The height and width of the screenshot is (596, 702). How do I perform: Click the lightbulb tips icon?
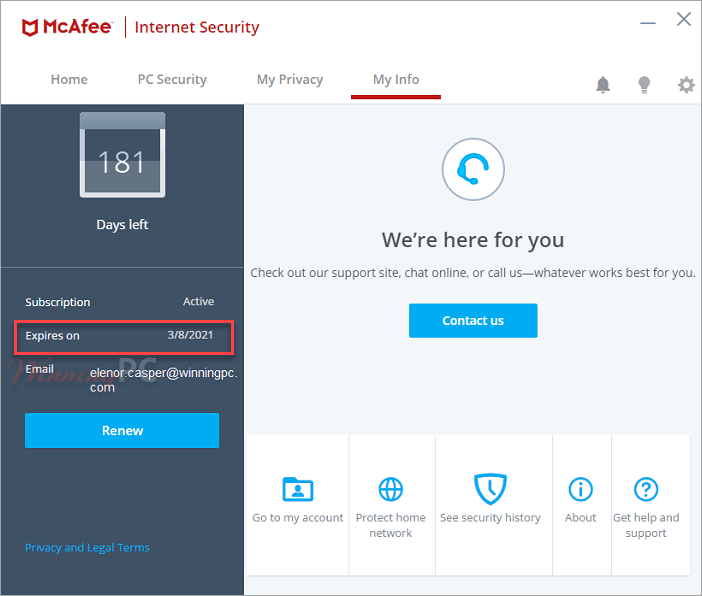[644, 84]
